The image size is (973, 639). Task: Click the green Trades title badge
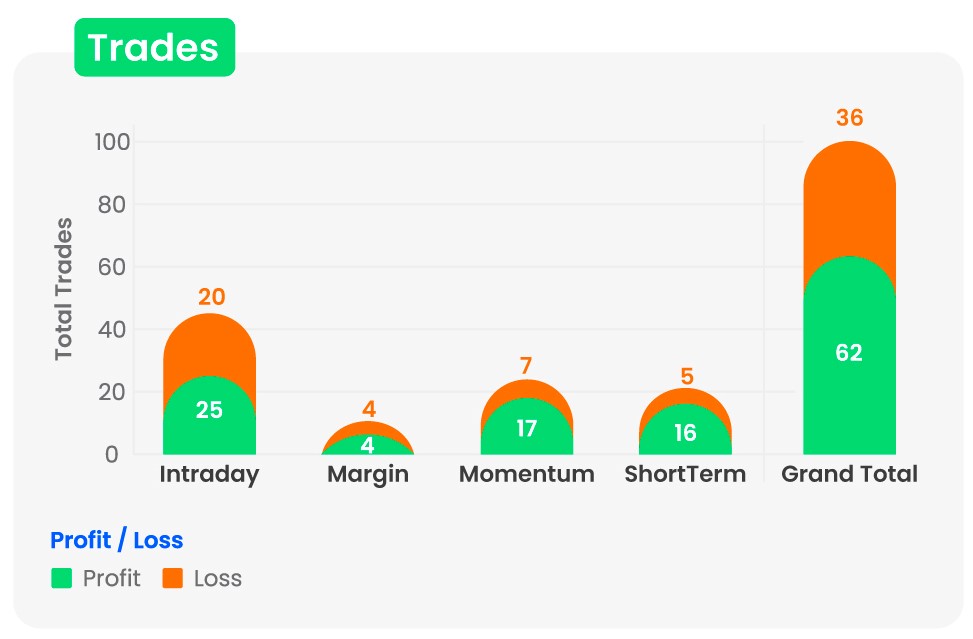154,47
